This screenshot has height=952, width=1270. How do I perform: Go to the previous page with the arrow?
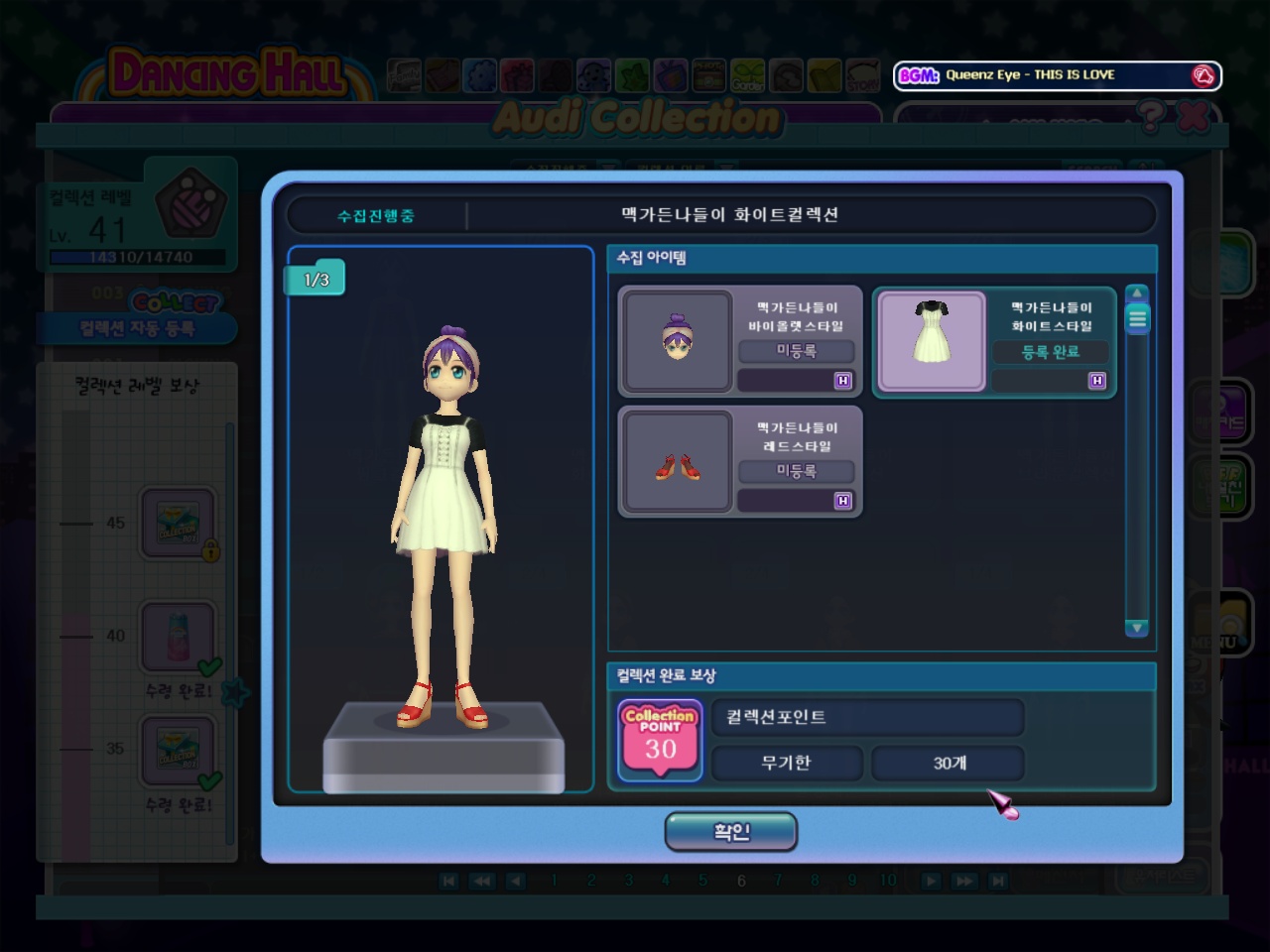point(516,881)
